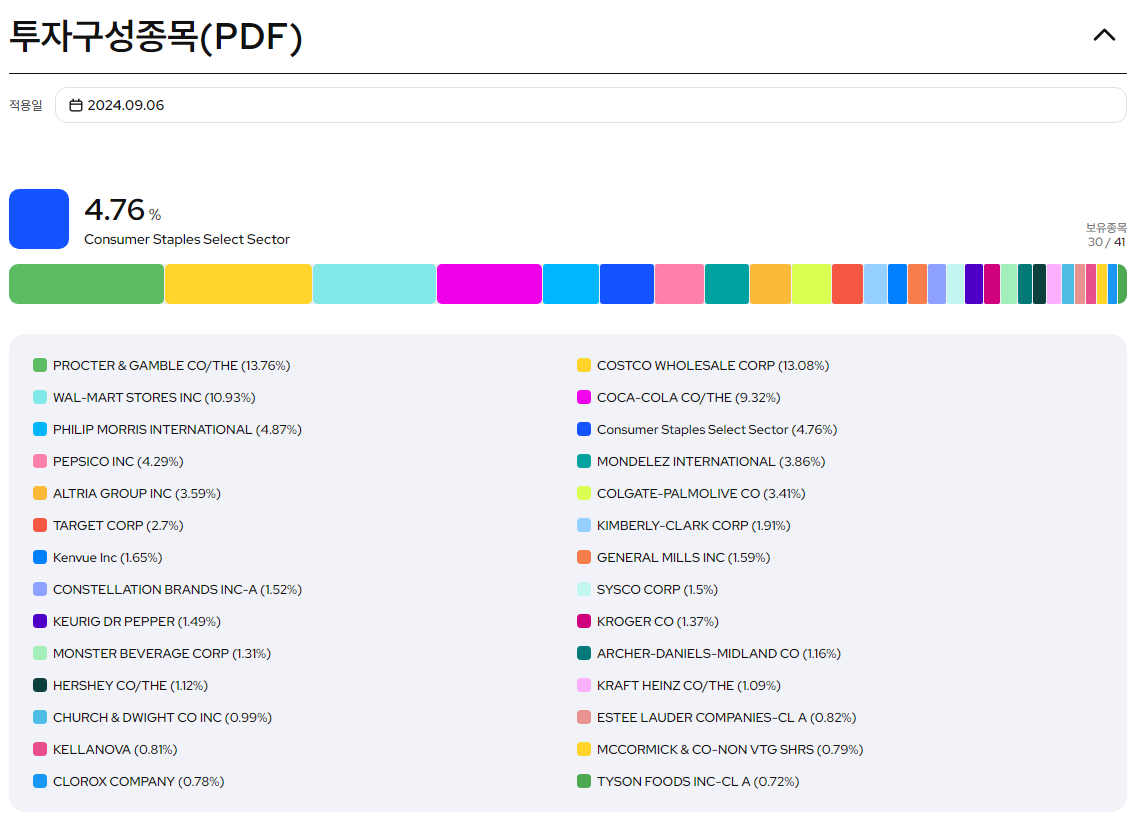Click the calendar icon in date field
Image resolution: width=1145 pixels, height=819 pixels.
(75, 105)
